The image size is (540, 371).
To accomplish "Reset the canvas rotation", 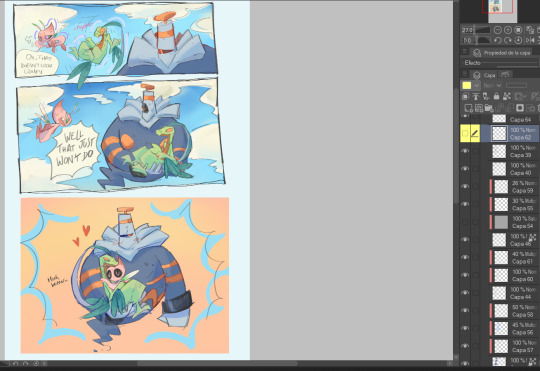I will pyautogui.click(x=518, y=40).
